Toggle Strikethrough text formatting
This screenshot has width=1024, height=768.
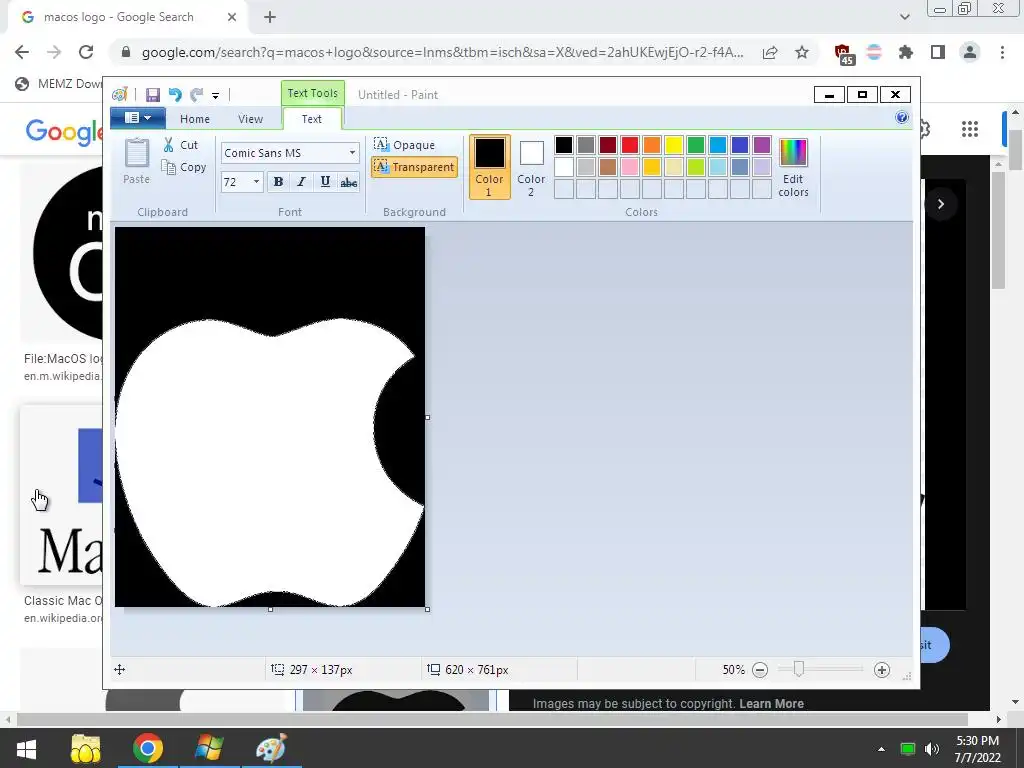tap(349, 182)
